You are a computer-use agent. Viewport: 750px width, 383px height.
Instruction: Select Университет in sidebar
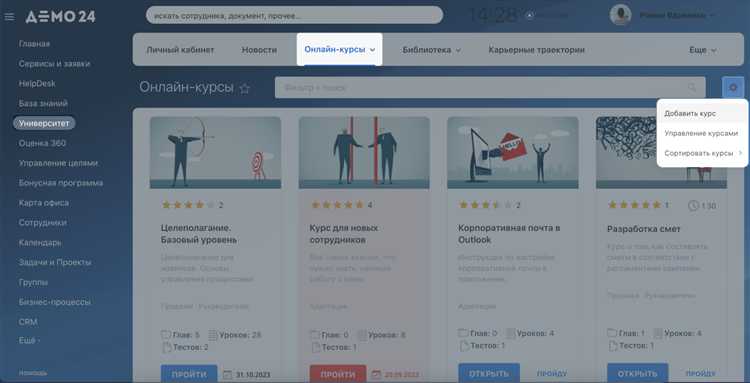[x=44, y=123]
